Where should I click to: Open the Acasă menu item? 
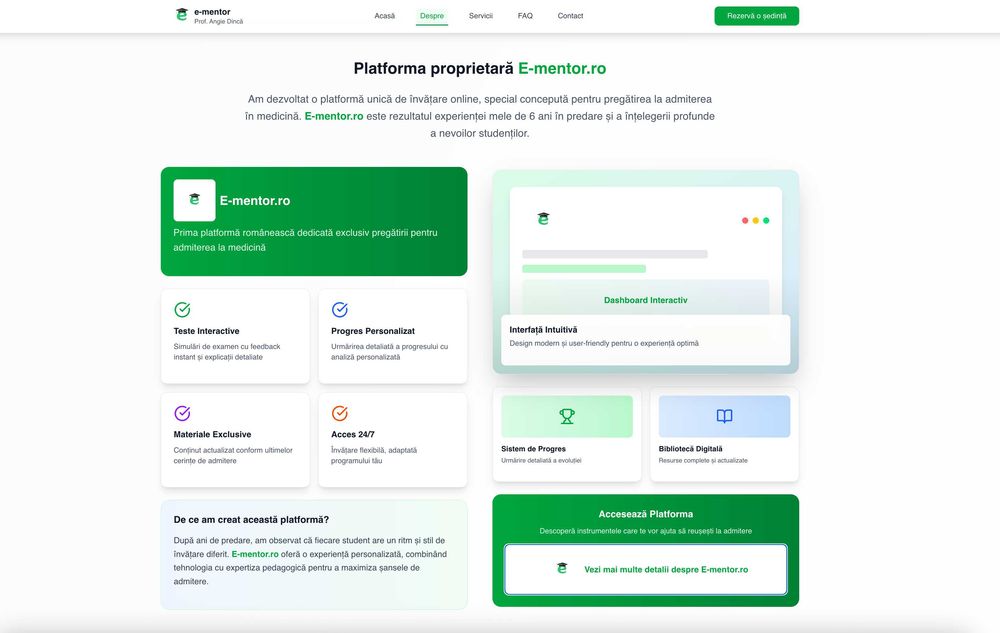click(x=385, y=16)
